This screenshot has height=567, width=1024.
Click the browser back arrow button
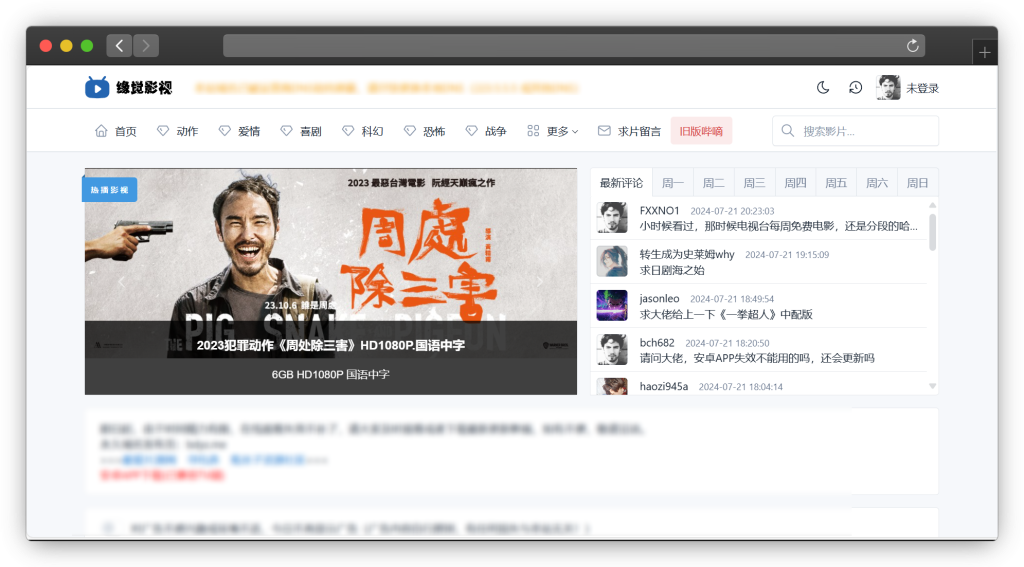pyautogui.click(x=120, y=45)
